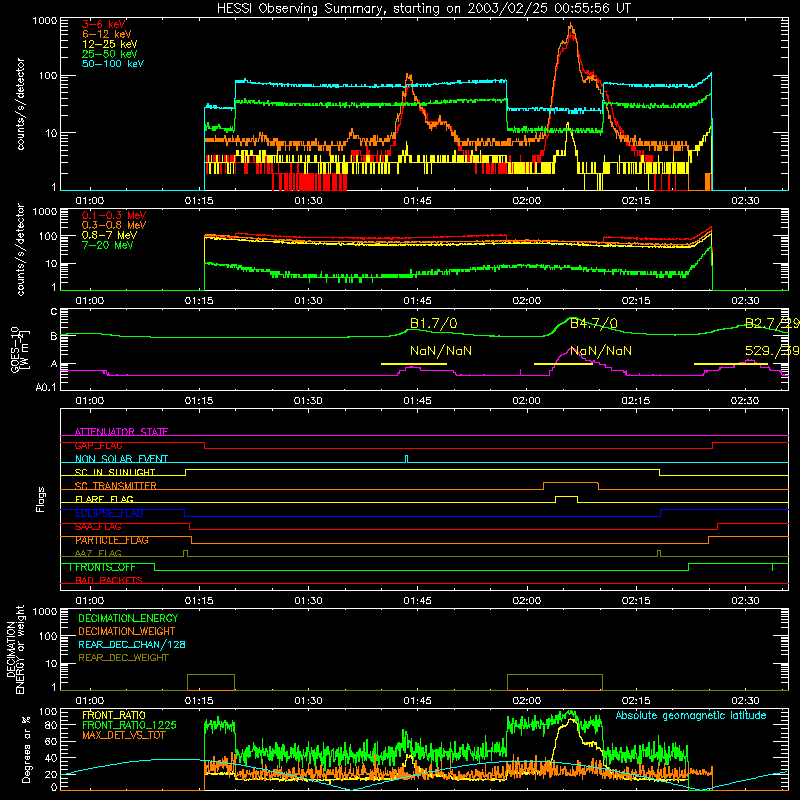The width and height of the screenshot is (800, 800).
Task: Select the SC_IN_SUNLIGHT flag label
Action: pyautogui.click(x=115, y=472)
